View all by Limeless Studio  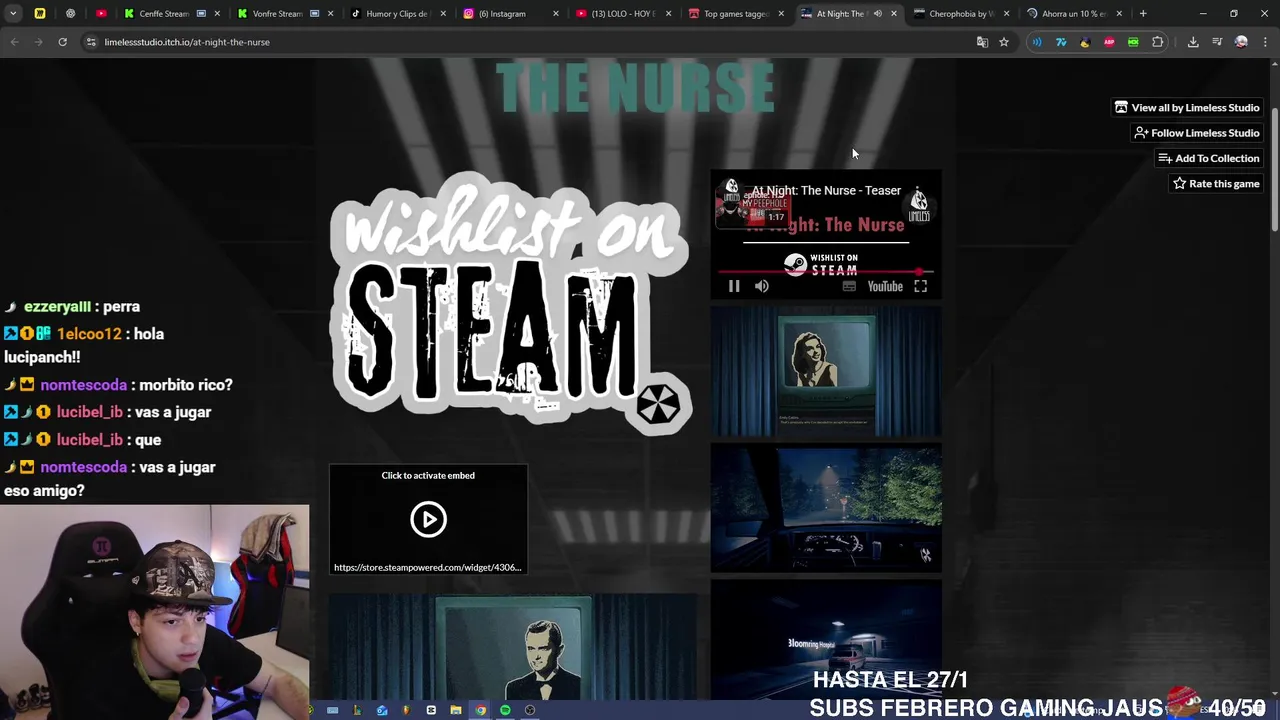1187,107
